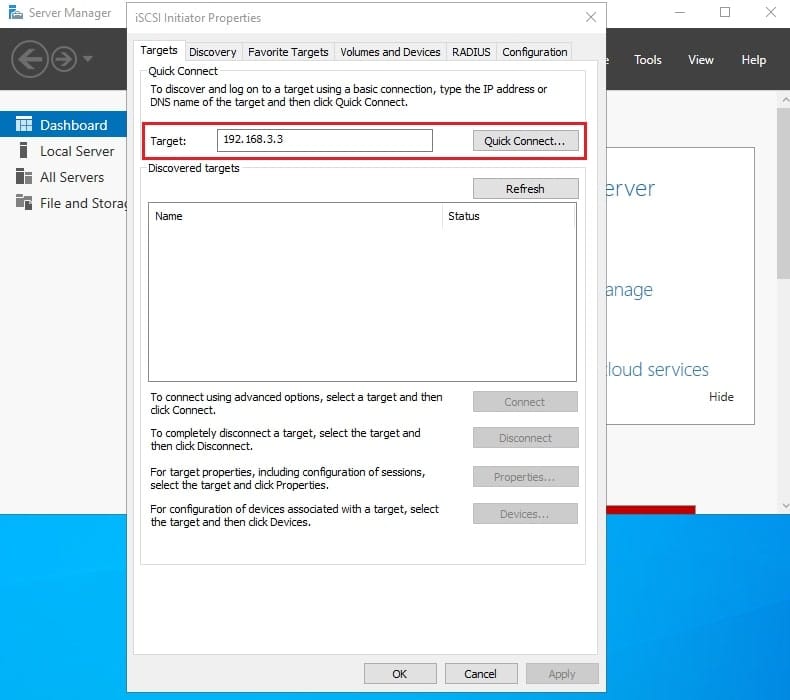Click the Target IP address field
The image size is (790, 700).
[324, 140]
